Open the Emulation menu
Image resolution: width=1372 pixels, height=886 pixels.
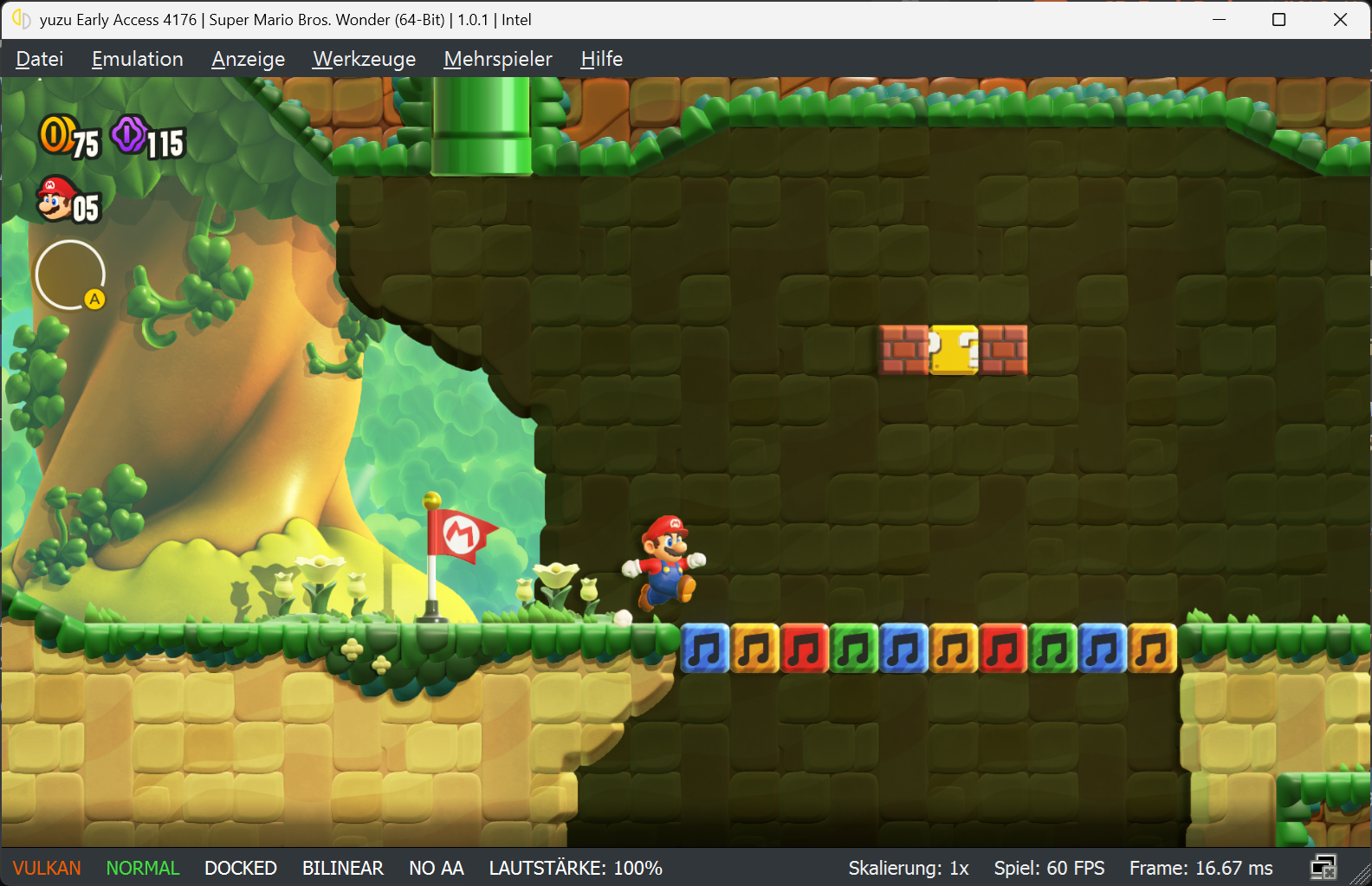(x=138, y=59)
